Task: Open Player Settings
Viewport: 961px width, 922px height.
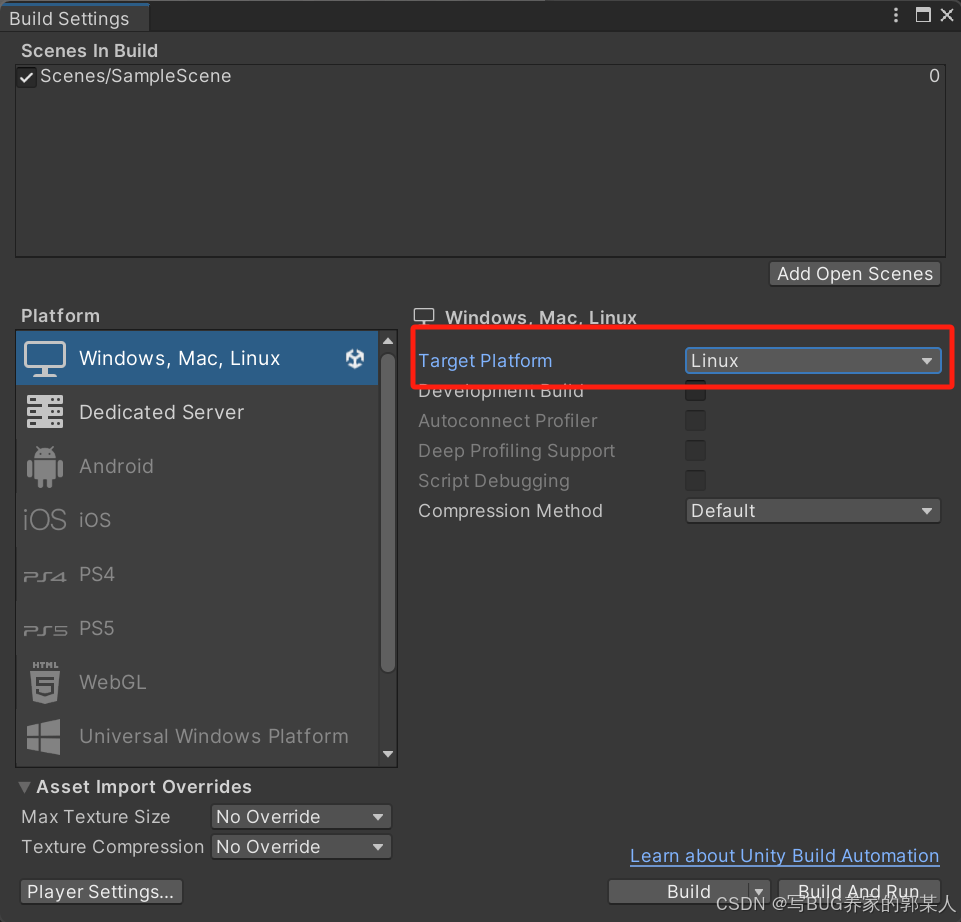Action: [x=101, y=891]
